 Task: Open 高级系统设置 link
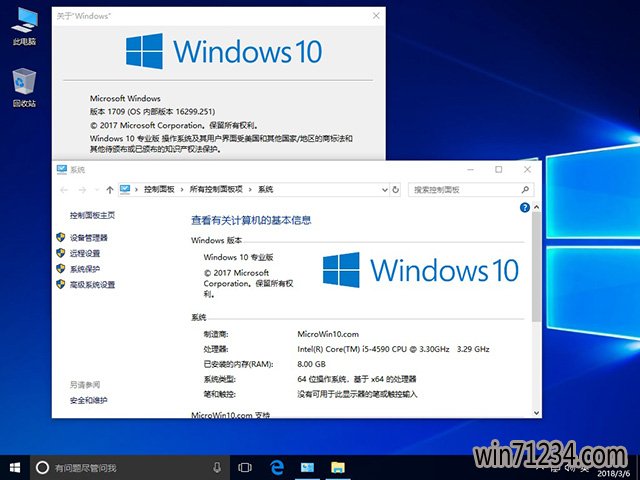coord(92,284)
